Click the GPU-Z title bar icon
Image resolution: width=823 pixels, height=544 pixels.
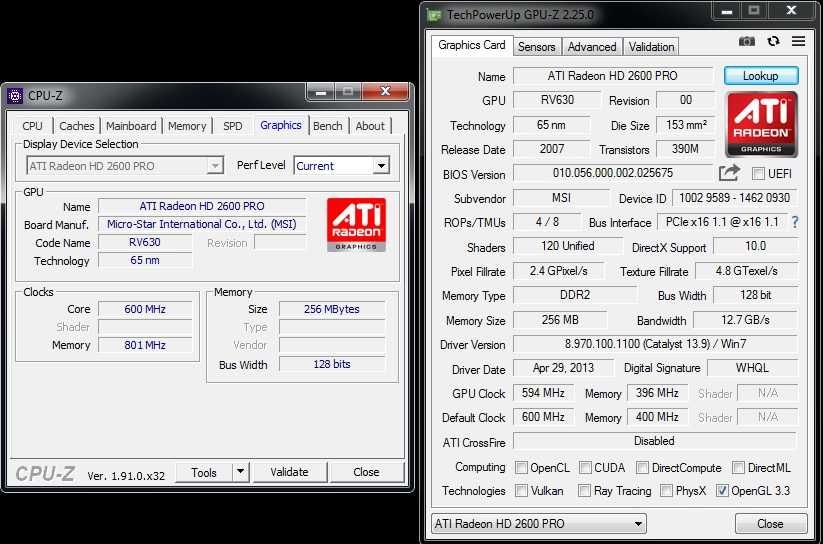coord(434,15)
